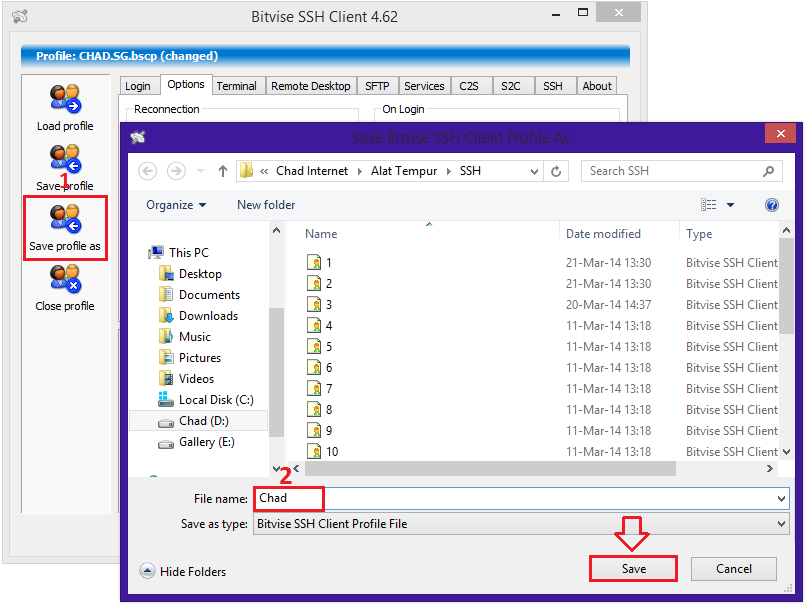Go forward in the save dialog
The image size is (807, 605).
point(176,171)
